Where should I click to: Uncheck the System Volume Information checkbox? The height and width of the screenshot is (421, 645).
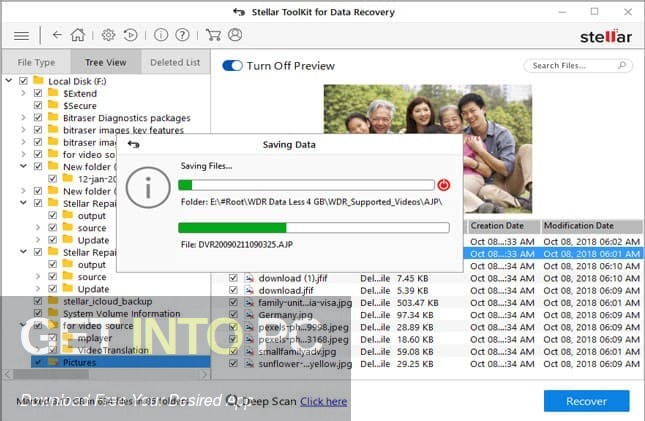tap(38, 313)
